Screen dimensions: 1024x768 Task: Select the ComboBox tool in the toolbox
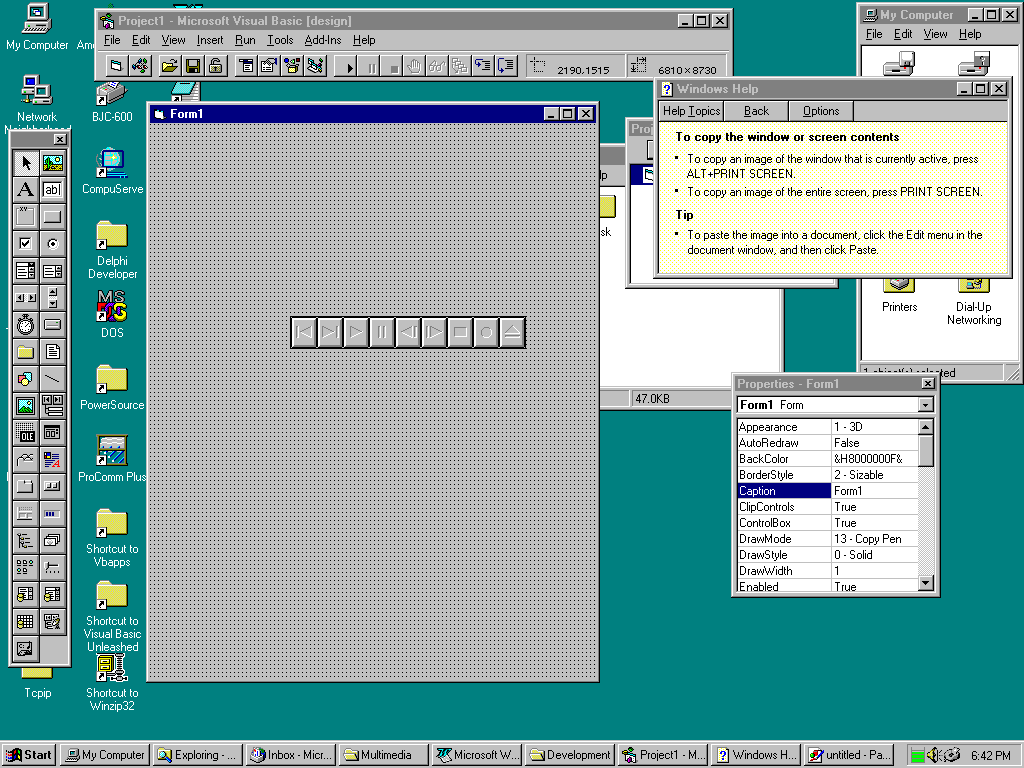26,271
